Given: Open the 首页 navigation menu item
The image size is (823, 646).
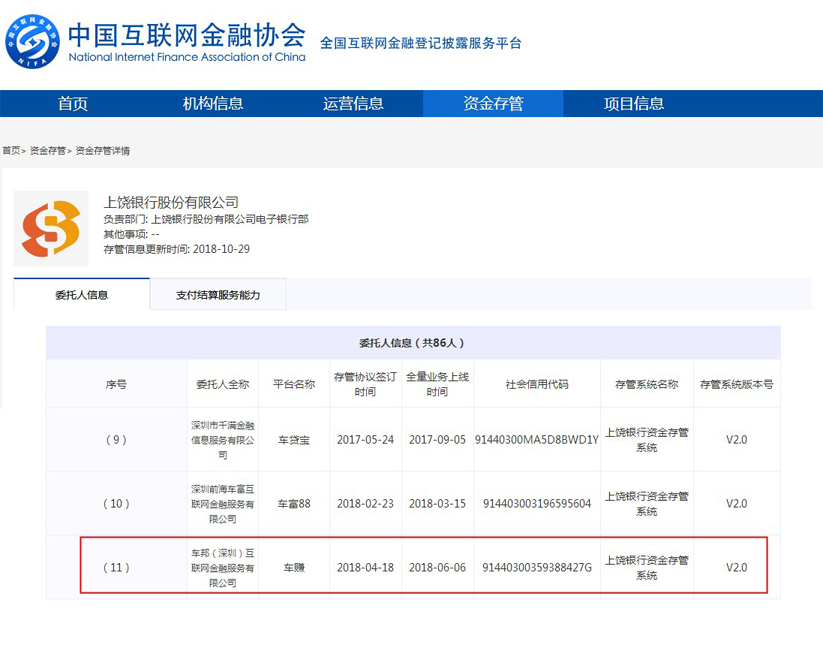Looking at the screenshot, I should point(72,103).
